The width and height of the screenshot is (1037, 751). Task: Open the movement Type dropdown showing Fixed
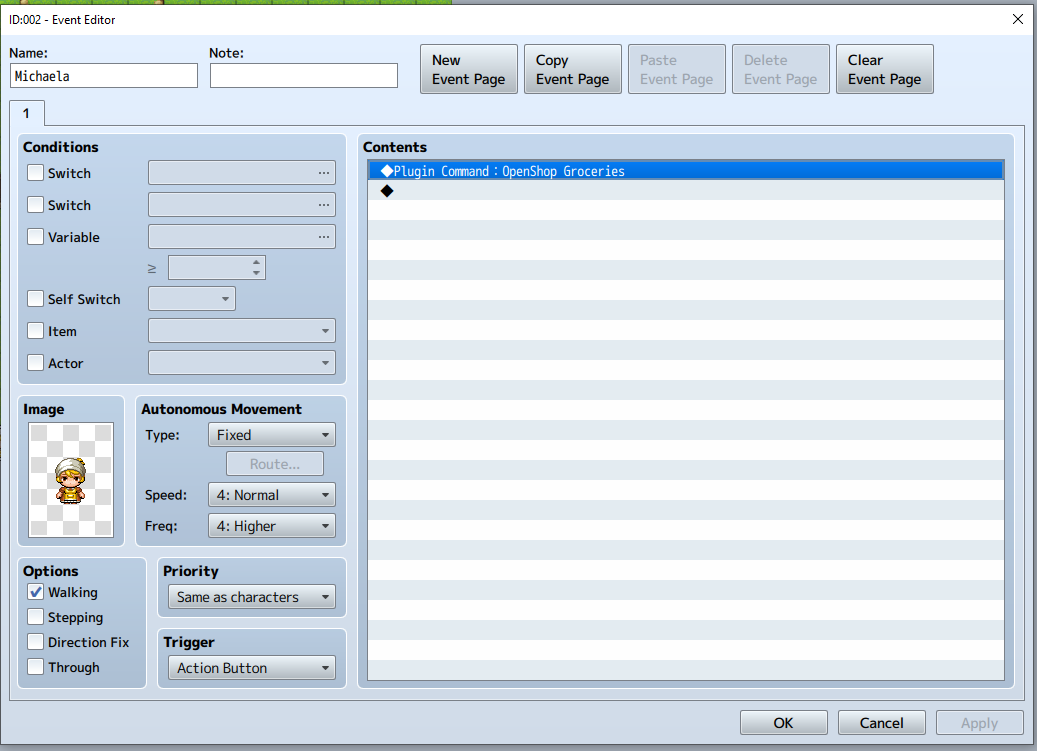click(272, 435)
